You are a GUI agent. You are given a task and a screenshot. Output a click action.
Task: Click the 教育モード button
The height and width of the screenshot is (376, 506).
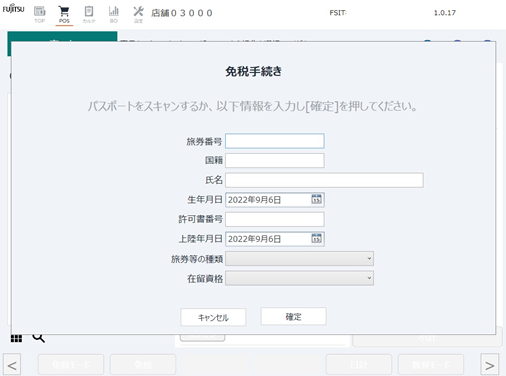(x=431, y=365)
